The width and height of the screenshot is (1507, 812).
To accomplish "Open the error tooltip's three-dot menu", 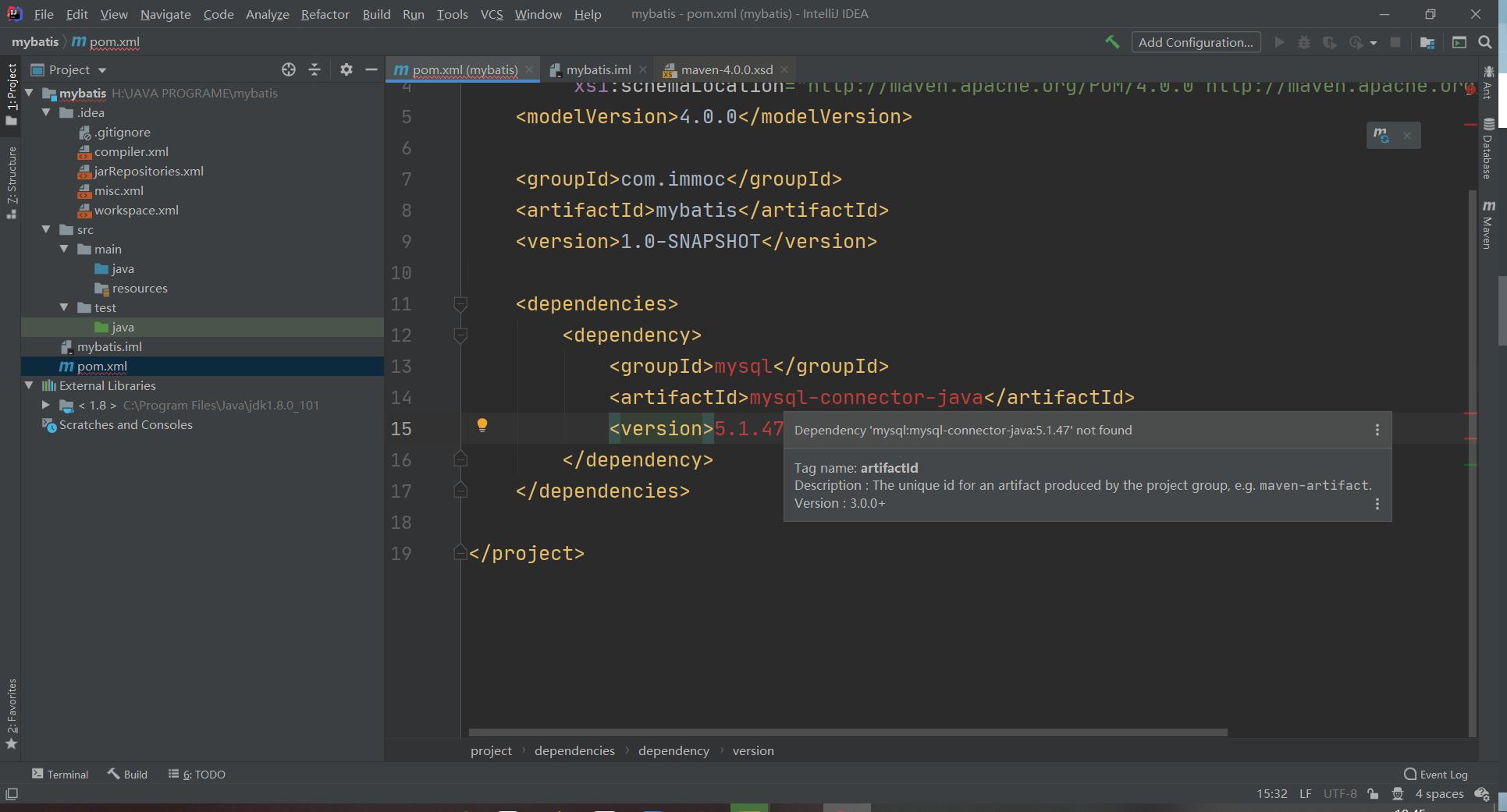I will 1377,430.
